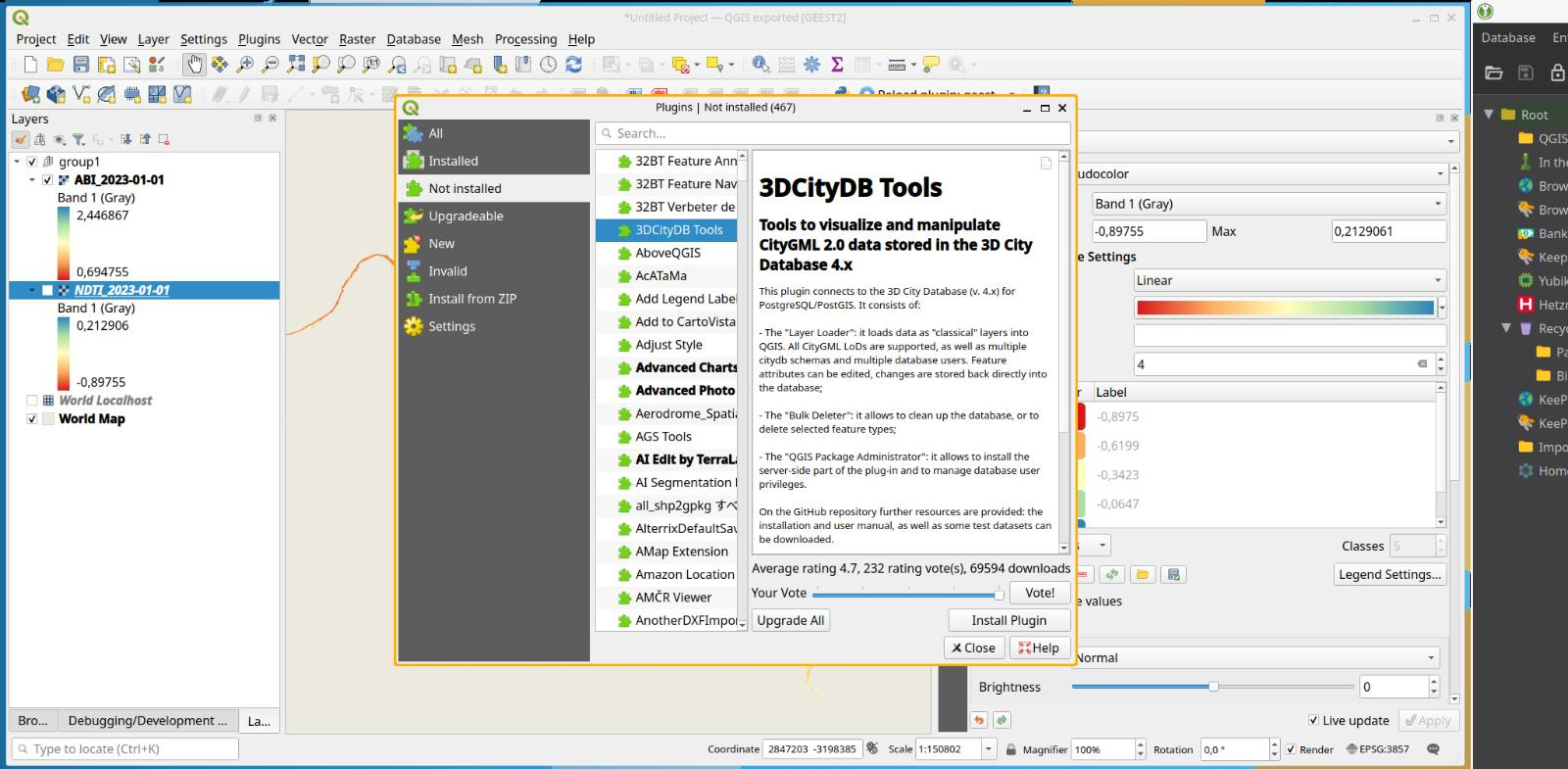
Task: Collapse the group1 layer group
Action: click(17, 162)
